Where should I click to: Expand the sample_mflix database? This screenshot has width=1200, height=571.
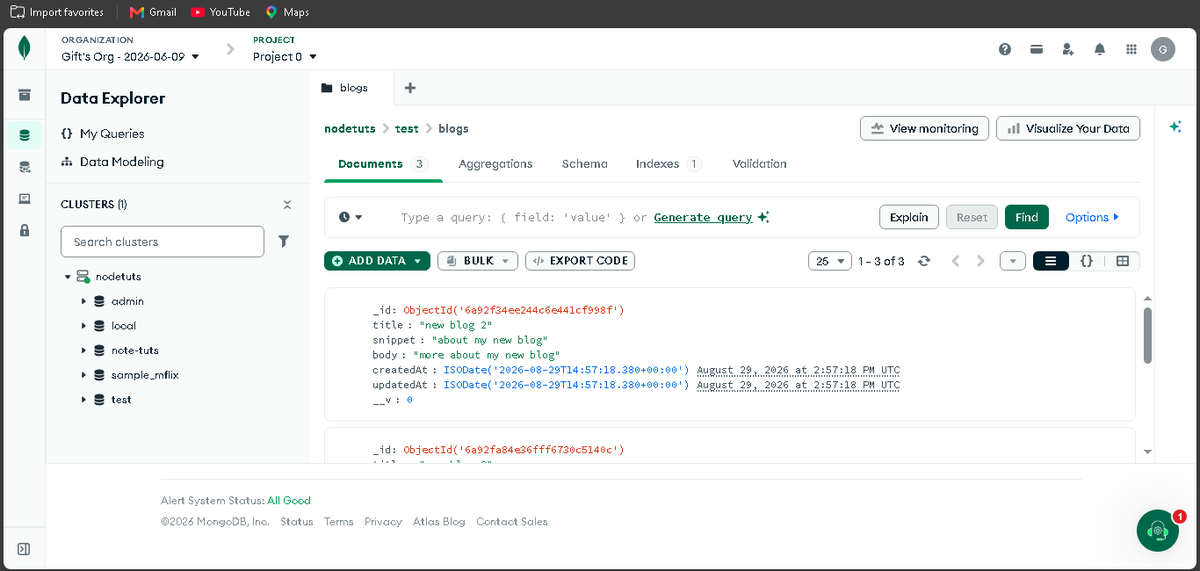(x=84, y=375)
